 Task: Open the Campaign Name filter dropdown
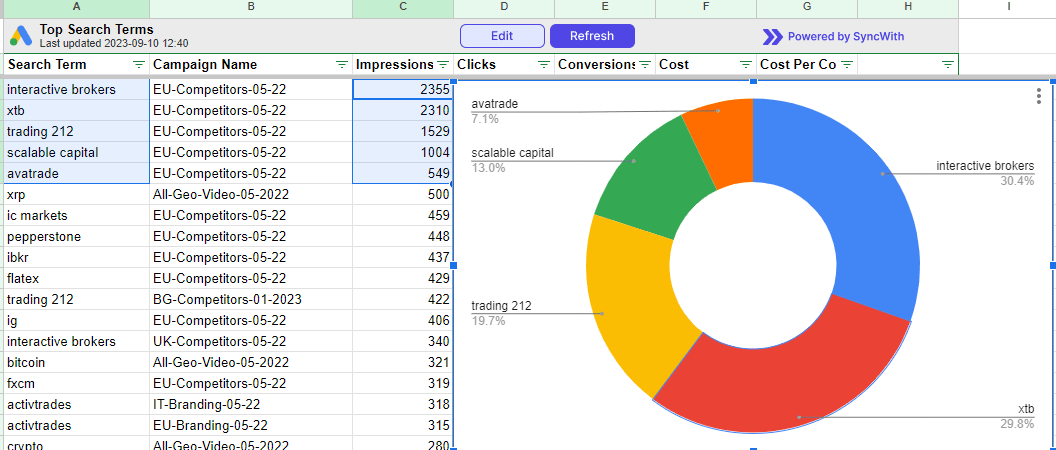coord(341,65)
